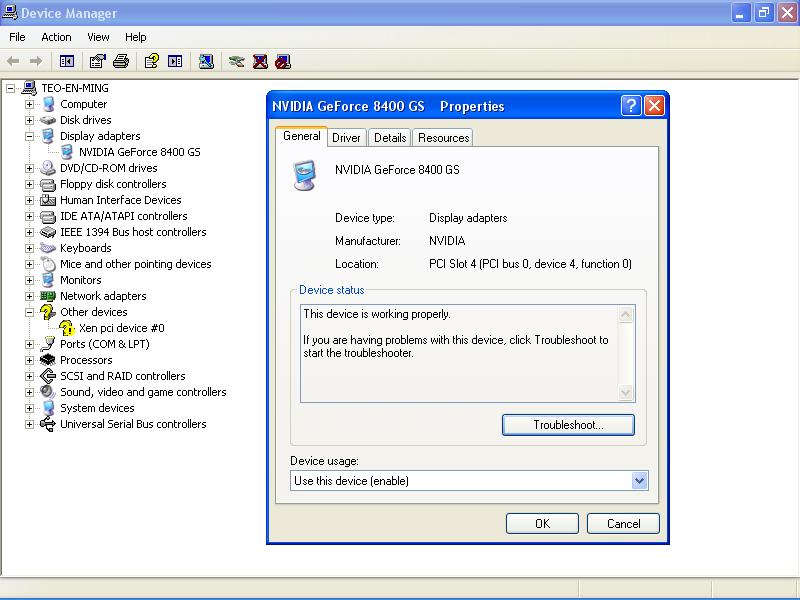Select NVIDIA GeForce 8400 GS in device tree
The image size is (800, 600).
(139, 152)
